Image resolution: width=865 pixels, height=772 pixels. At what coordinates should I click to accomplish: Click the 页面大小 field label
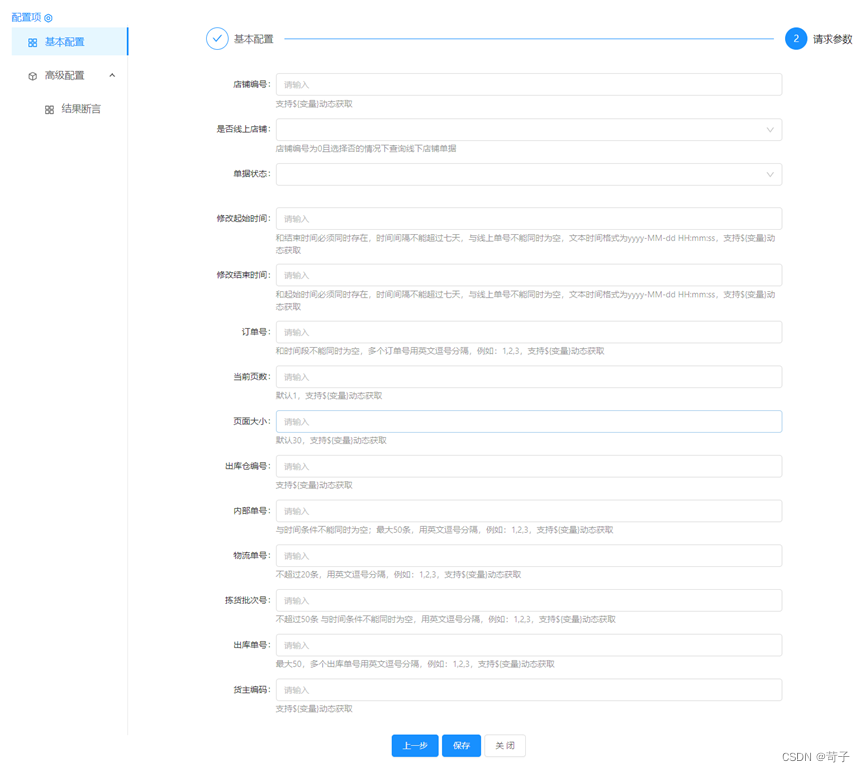pyautogui.click(x=252, y=422)
